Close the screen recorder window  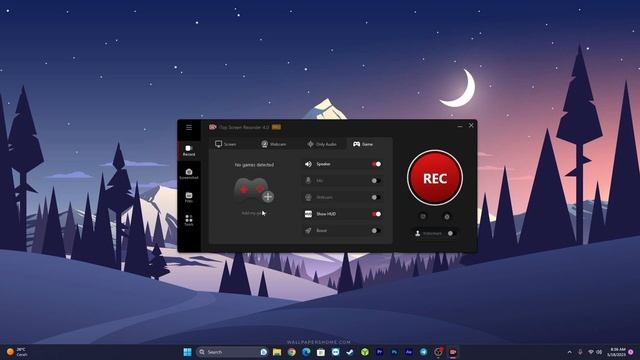point(471,126)
